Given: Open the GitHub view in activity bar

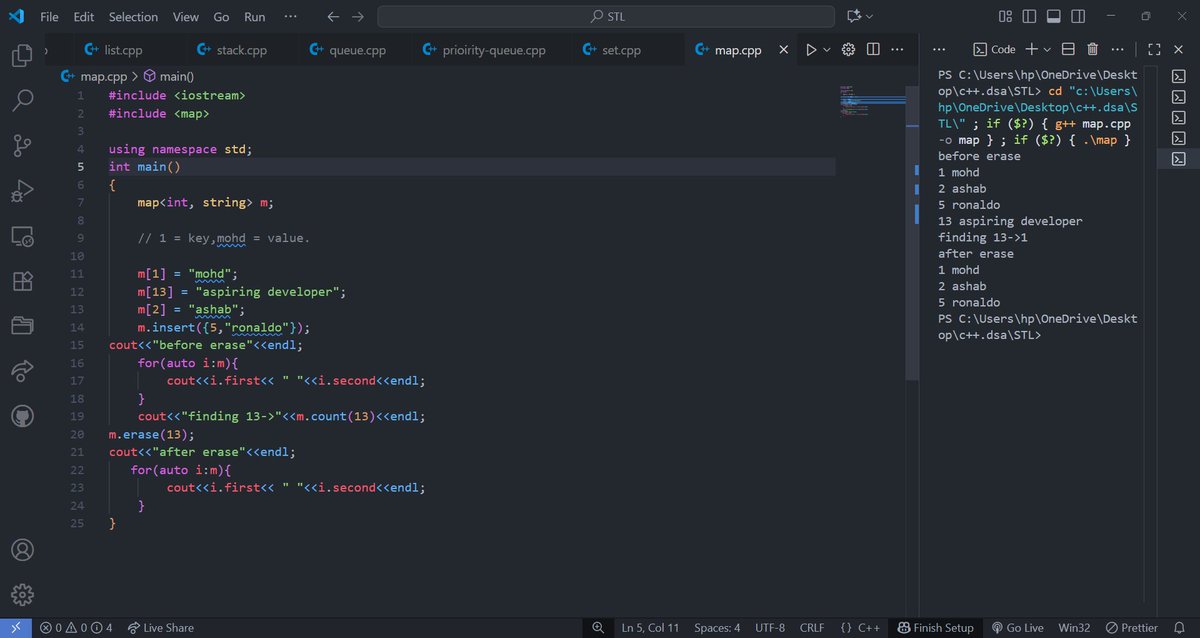Looking at the screenshot, I should pos(22,415).
